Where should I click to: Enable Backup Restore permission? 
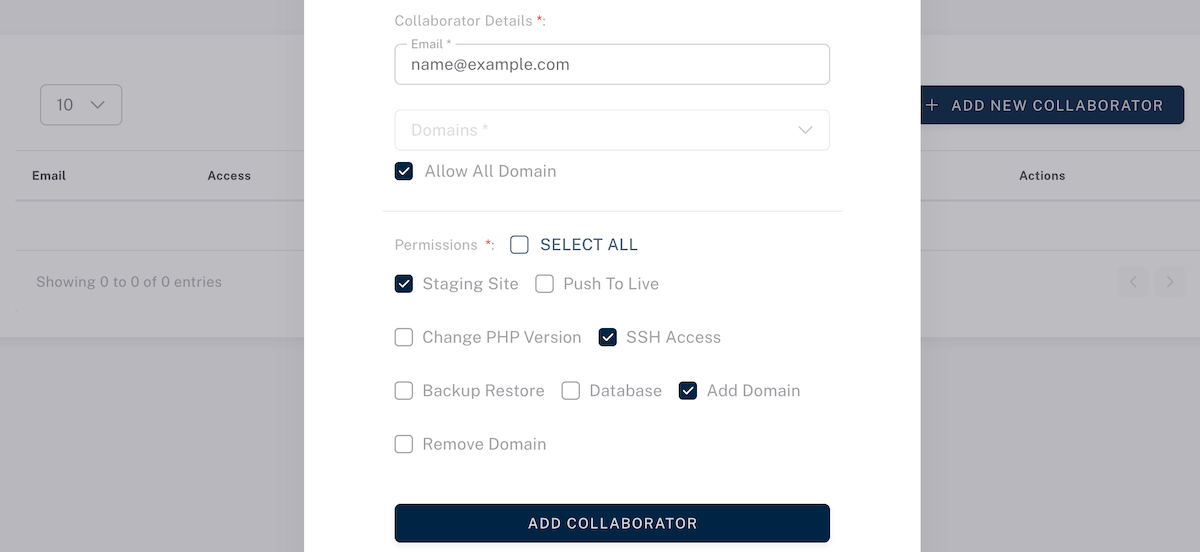(404, 391)
